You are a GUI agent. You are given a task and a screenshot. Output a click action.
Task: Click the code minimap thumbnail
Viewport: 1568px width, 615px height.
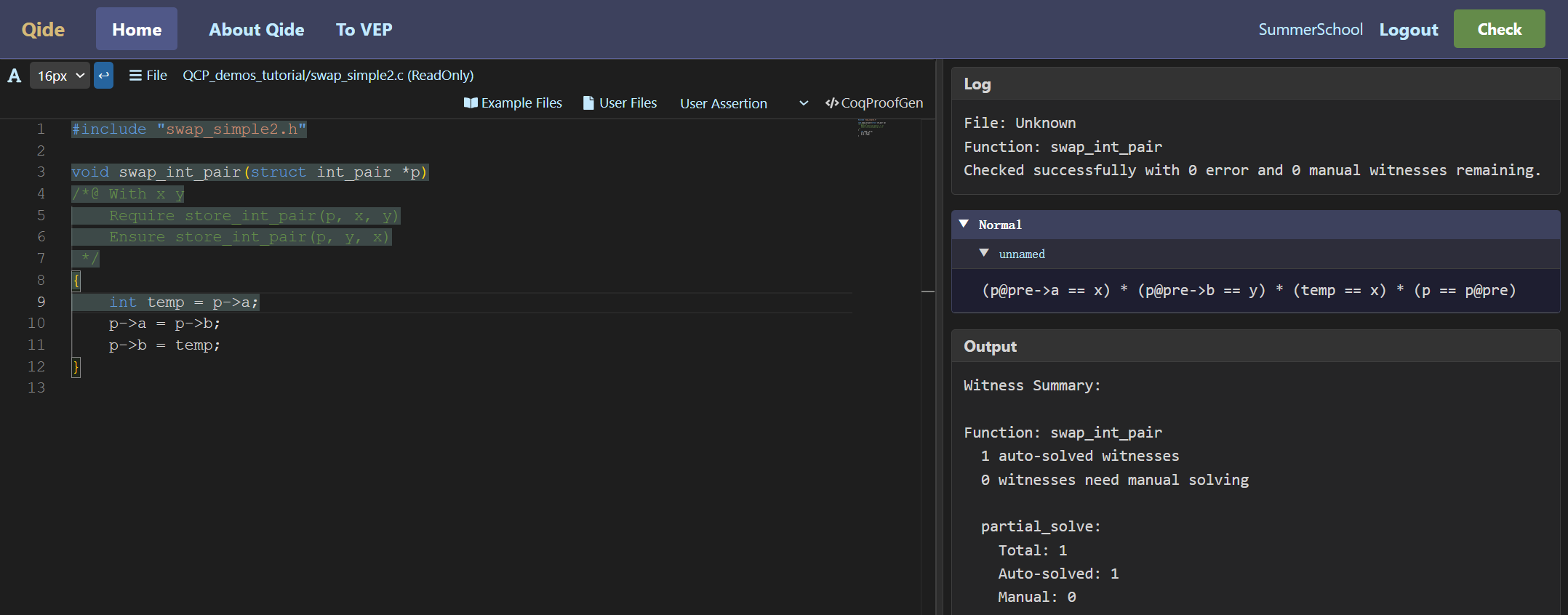pyautogui.click(x=871, y=127)
